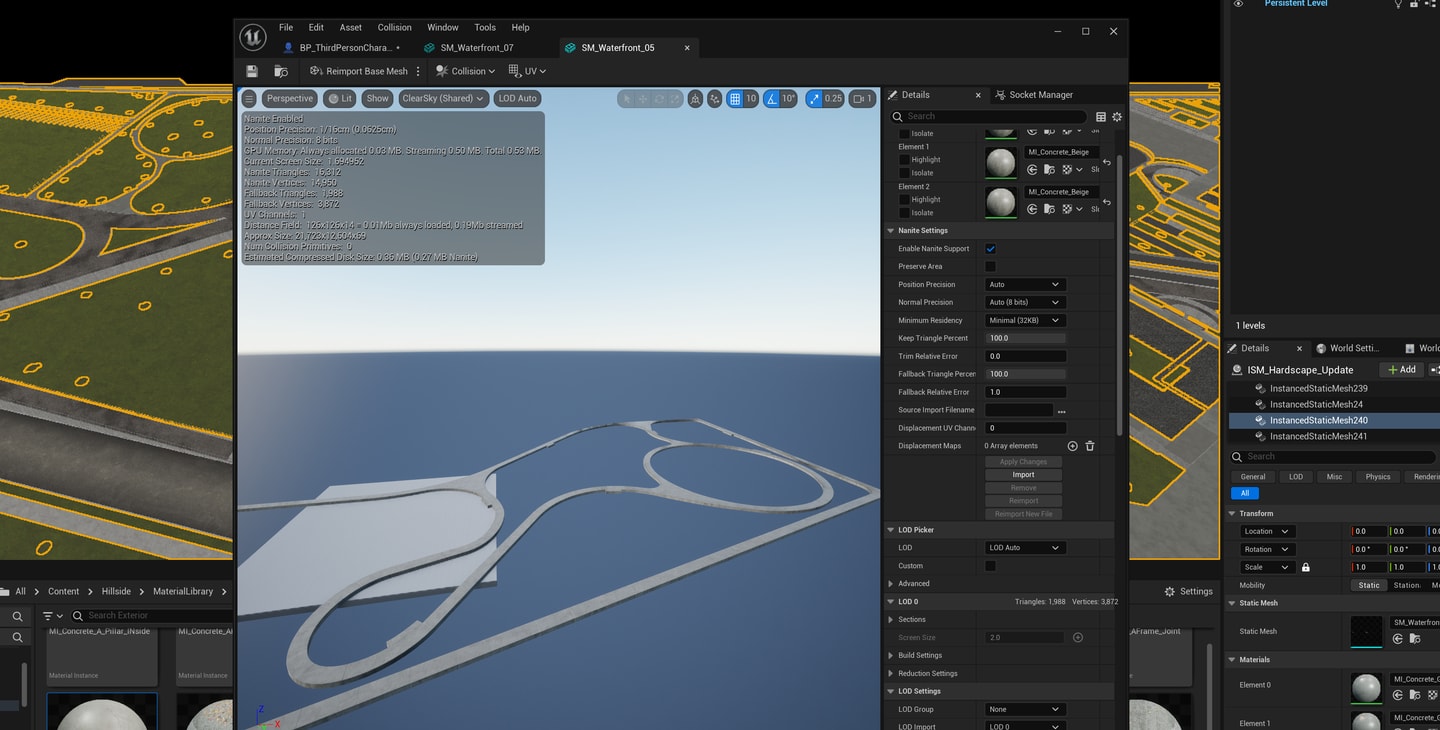Open Position Precision dropdown
Screen dimensions: 1440x730
(x=1025, y=284)
